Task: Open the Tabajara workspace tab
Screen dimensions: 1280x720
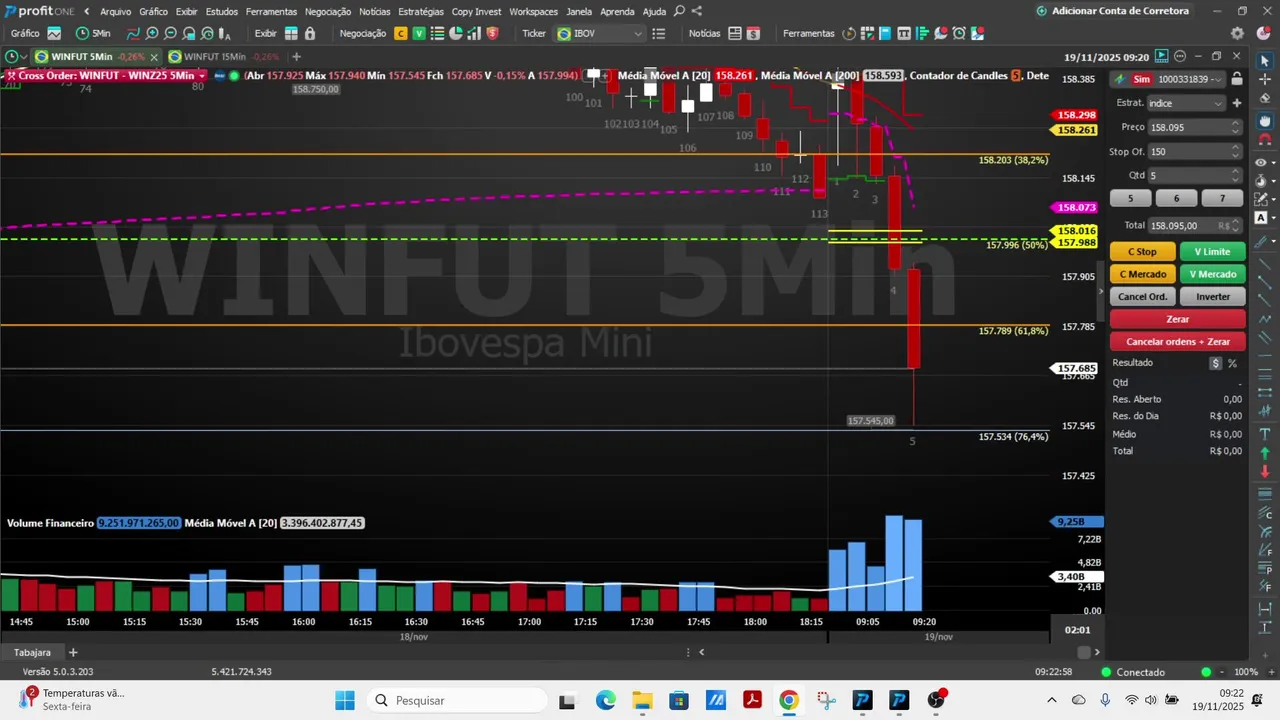Action: [32, 652]
